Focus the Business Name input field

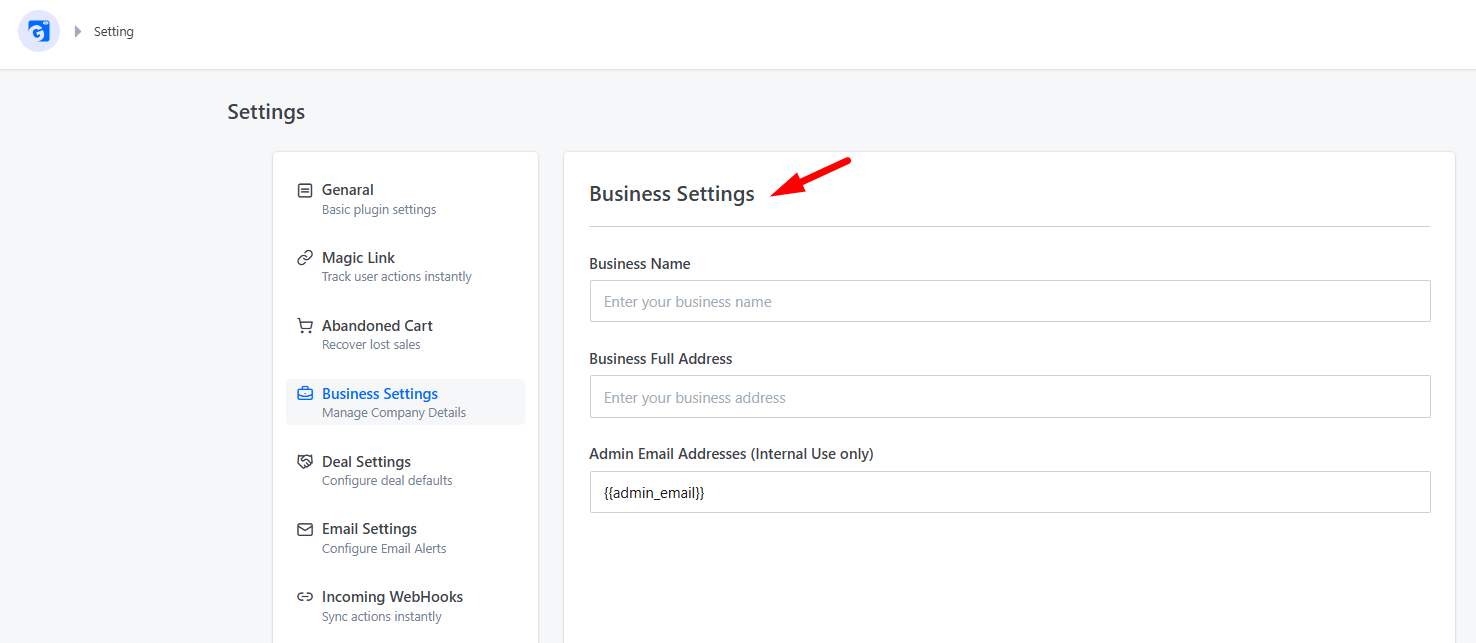pos(1010,301)
